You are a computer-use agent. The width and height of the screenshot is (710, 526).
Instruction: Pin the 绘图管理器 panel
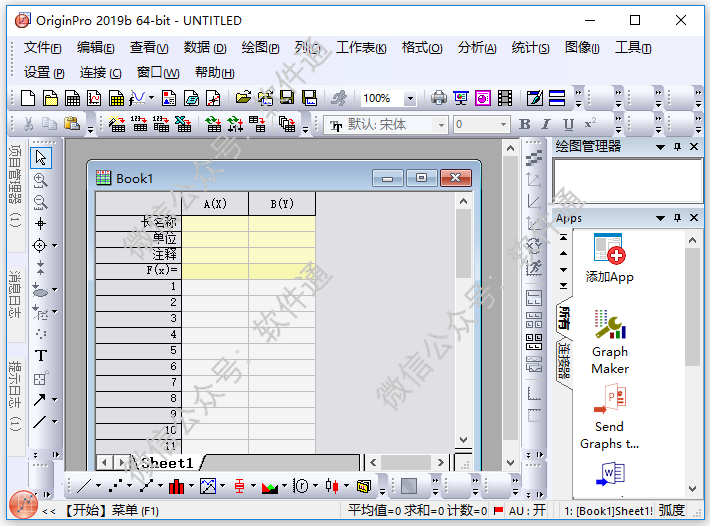pyautogui.click(x=677, y=147)
